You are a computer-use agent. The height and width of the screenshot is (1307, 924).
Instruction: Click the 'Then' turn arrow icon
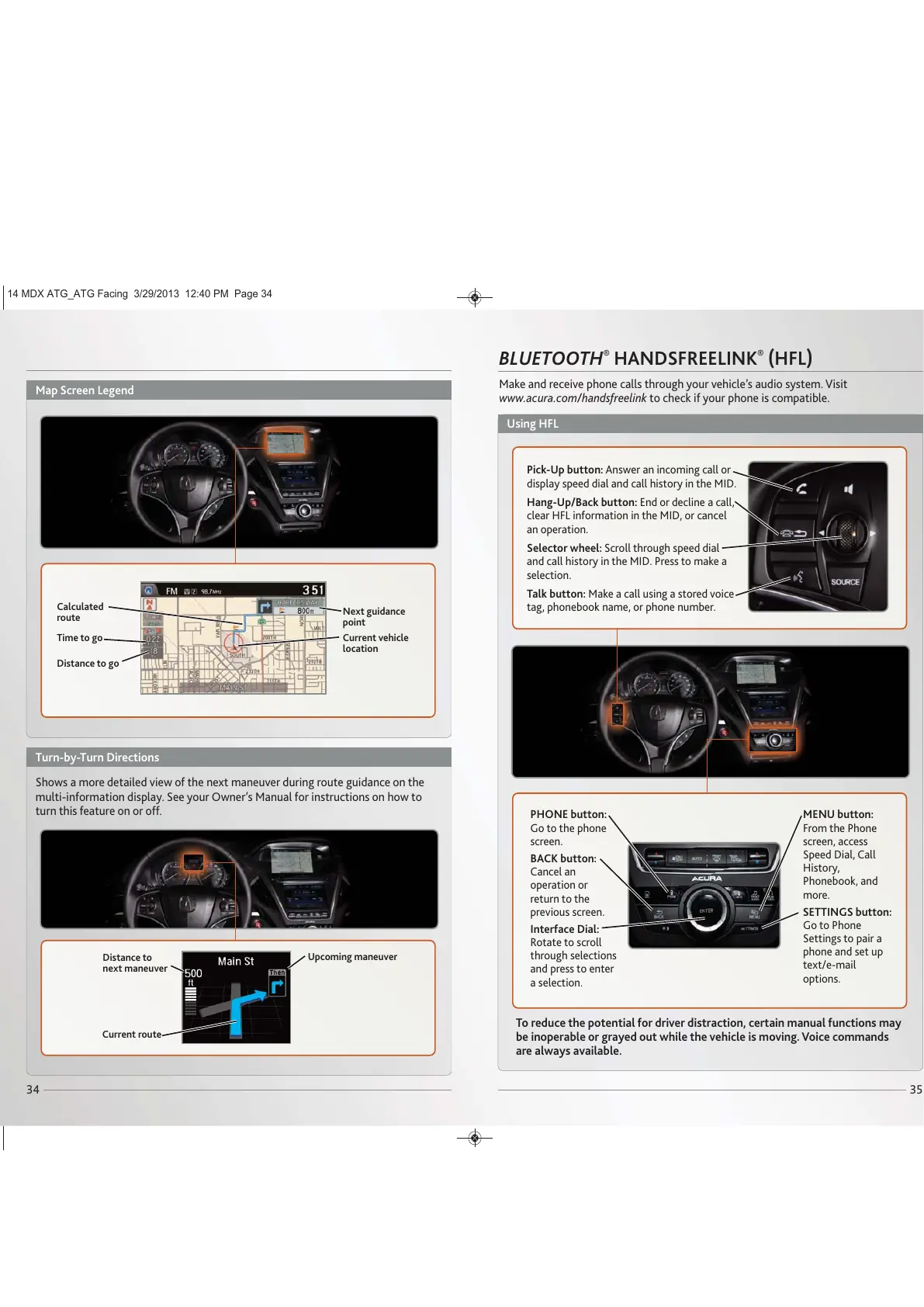point(277,983)
